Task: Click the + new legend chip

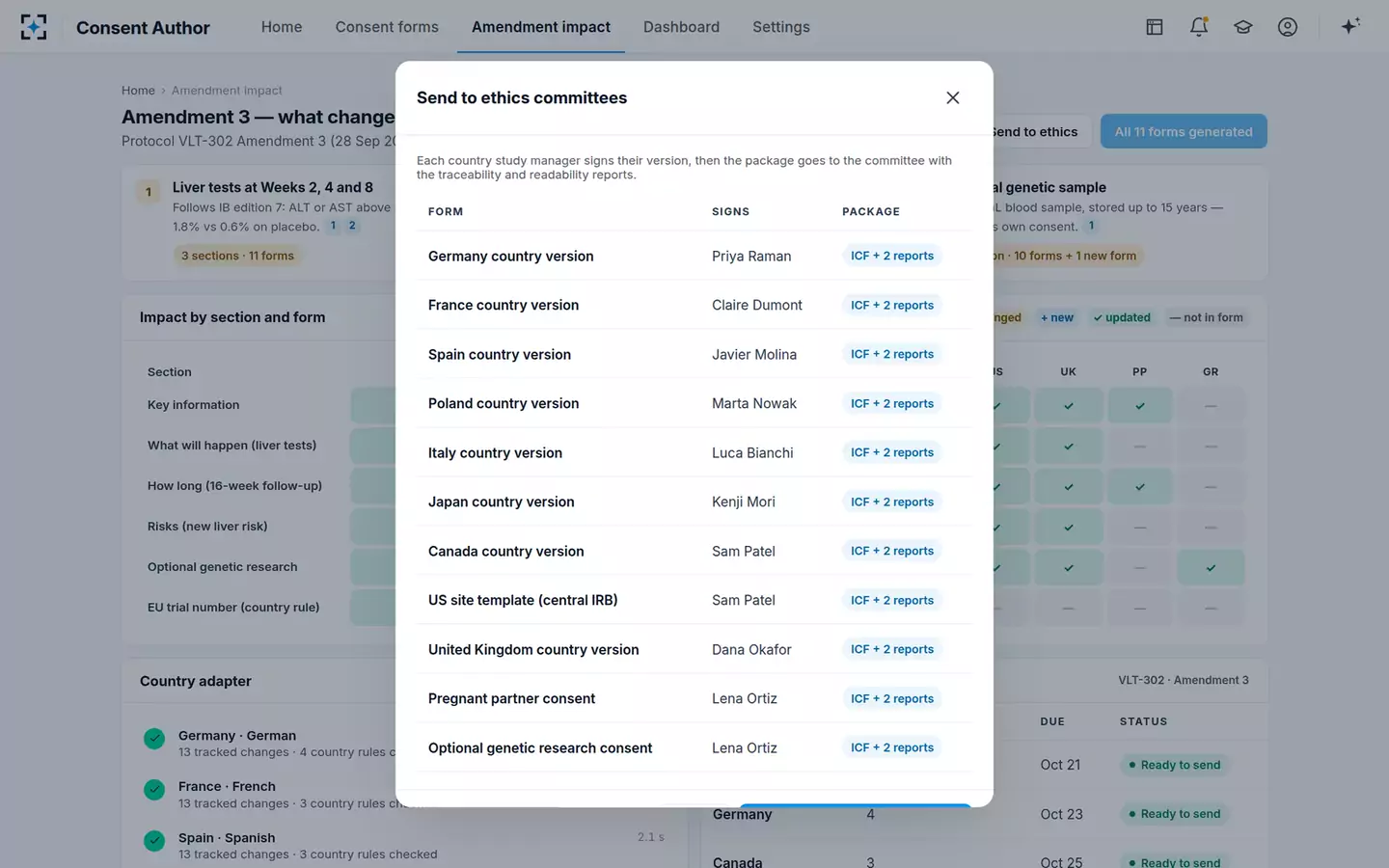Action: coord(1057,317)
